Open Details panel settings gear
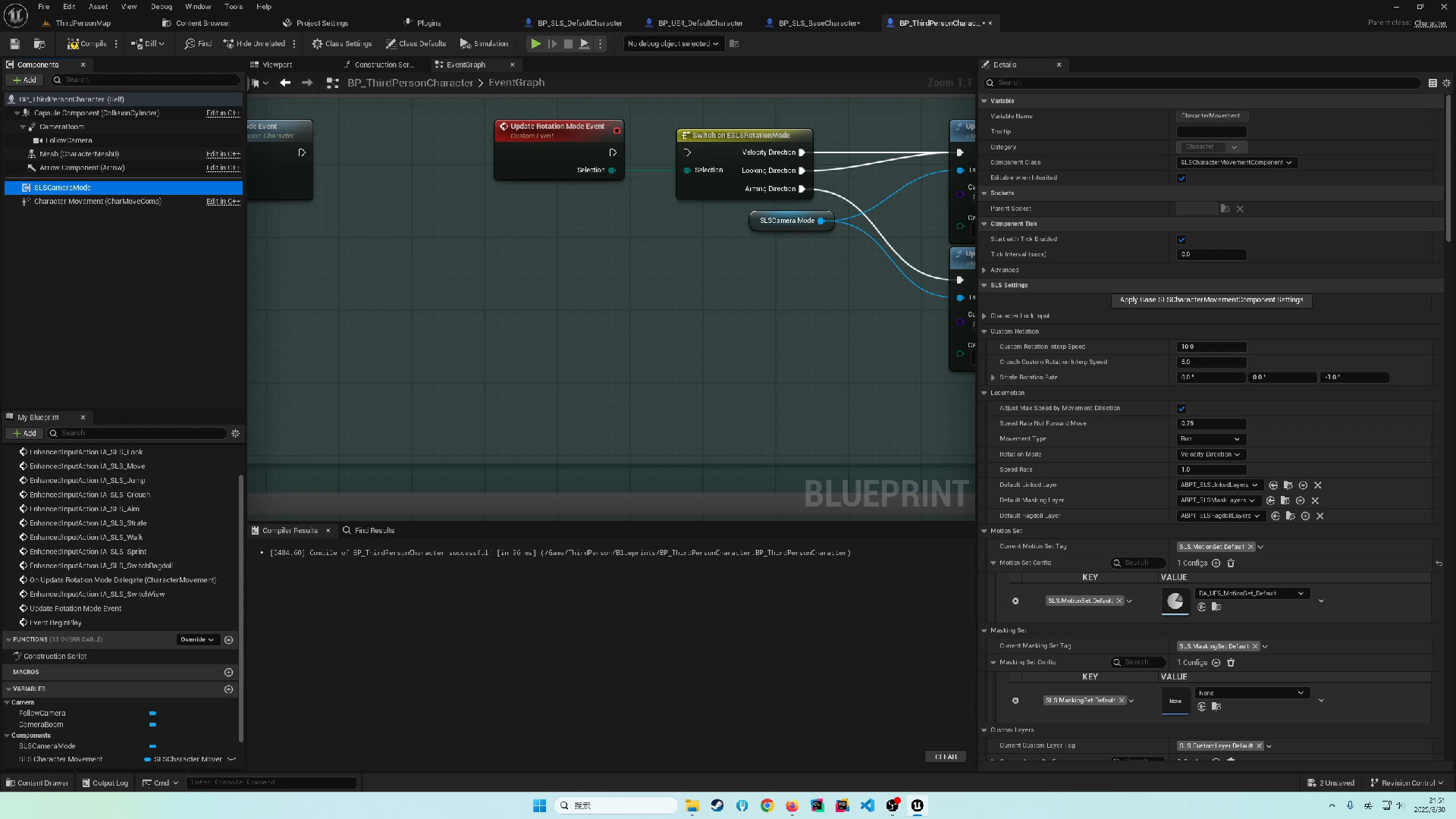The height and width of the screenshot is (819, 1456). (1446, 83)
